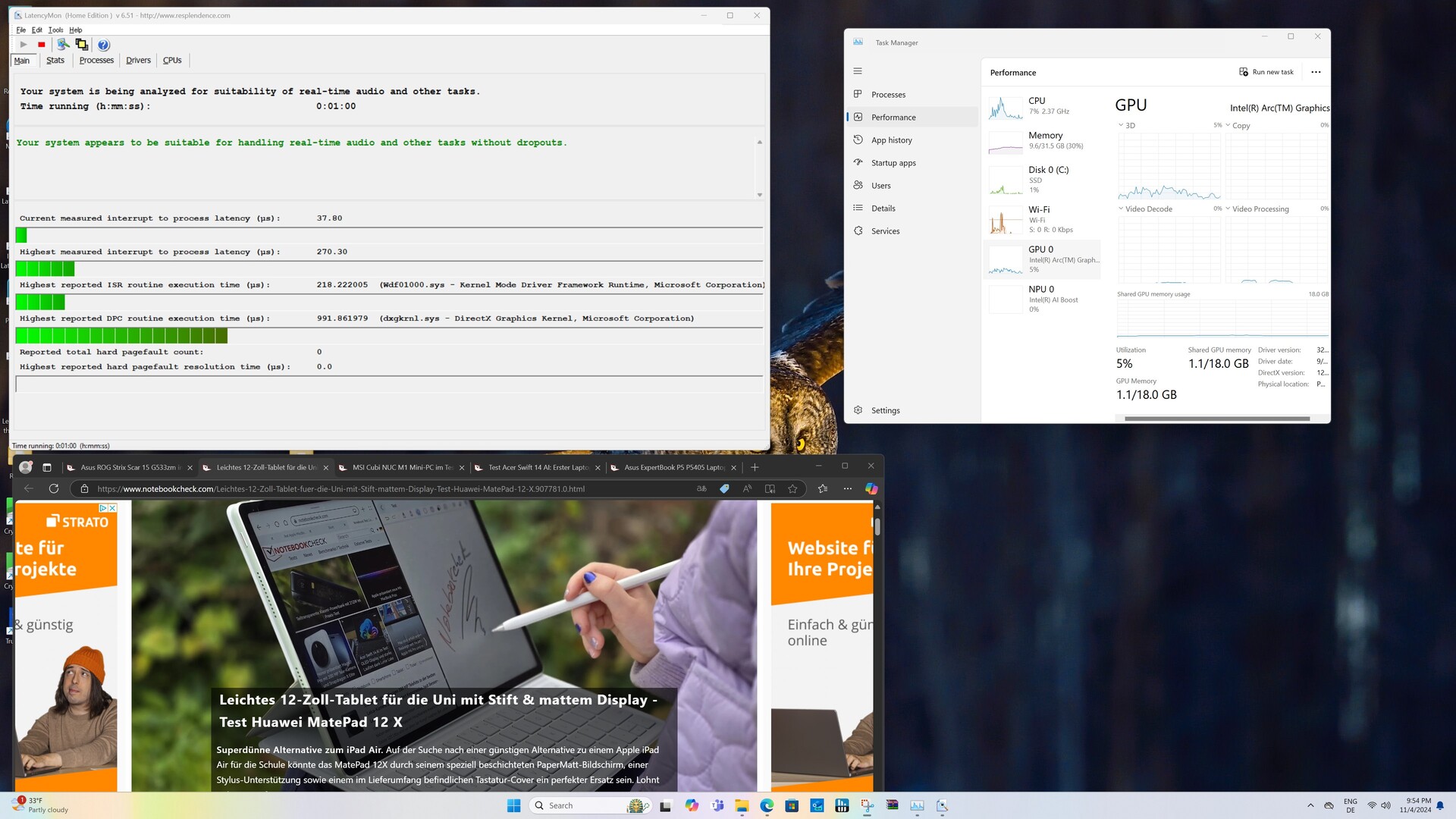The image size is (1456, 819).
Task: Toggle the Task Manager hamburger navigation menu
Action: 858,71
